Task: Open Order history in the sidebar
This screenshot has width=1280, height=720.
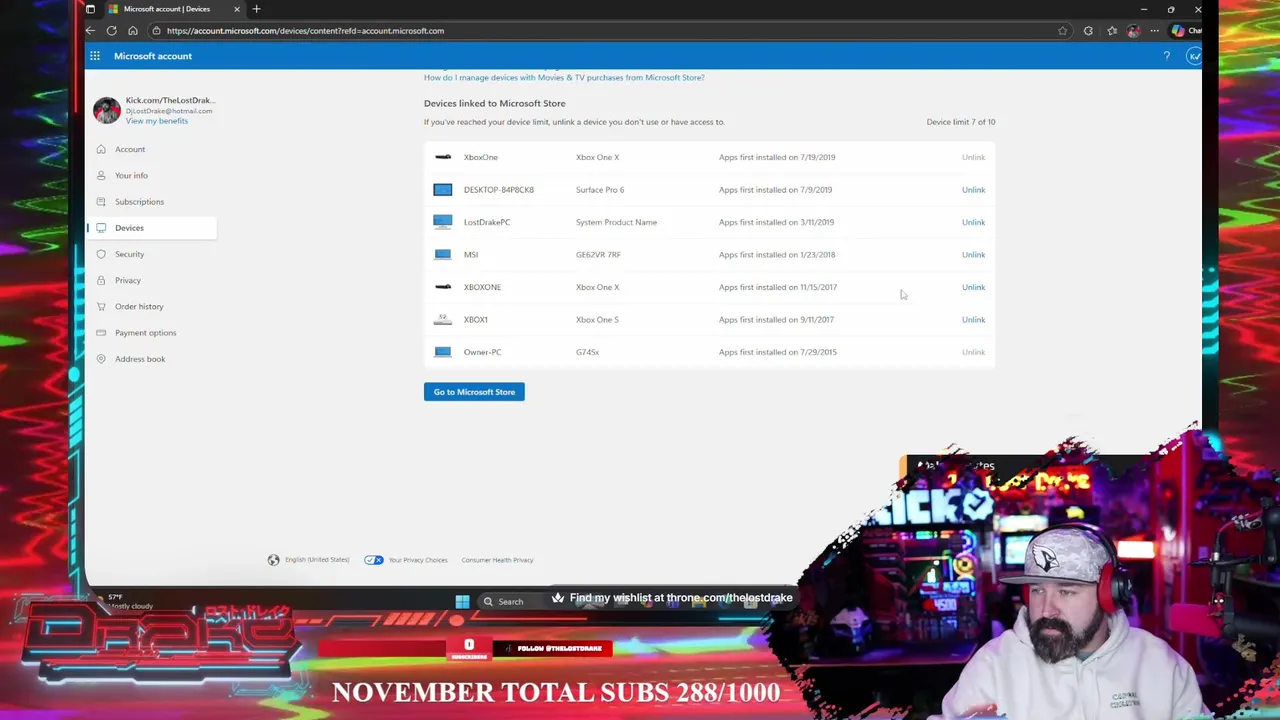Action: click(x=139, y=306)
